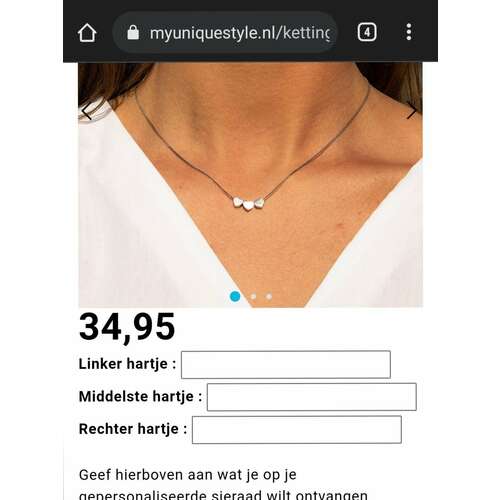
Task: Focus the Rechter hartje text field
Action: [x=297, y=429]
